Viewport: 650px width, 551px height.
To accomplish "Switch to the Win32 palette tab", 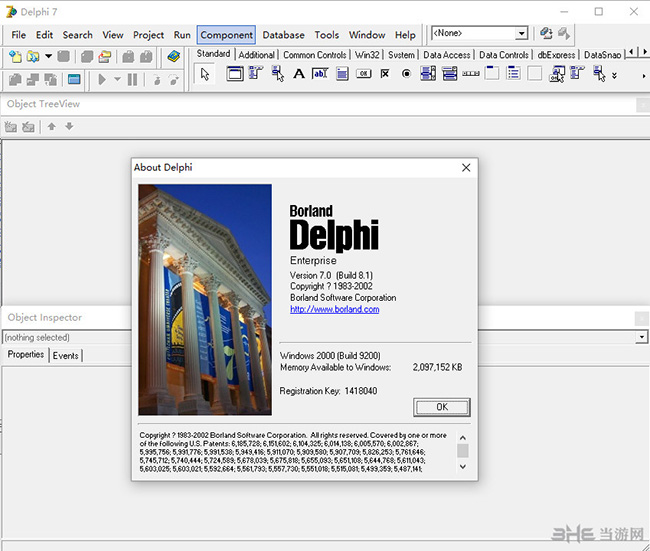I will click(367, 55).
